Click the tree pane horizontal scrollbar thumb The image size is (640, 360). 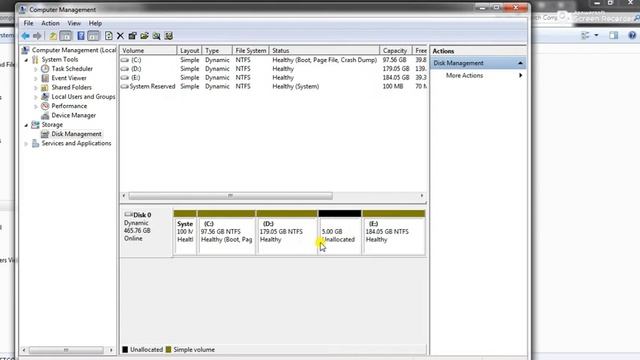[66, 350]
